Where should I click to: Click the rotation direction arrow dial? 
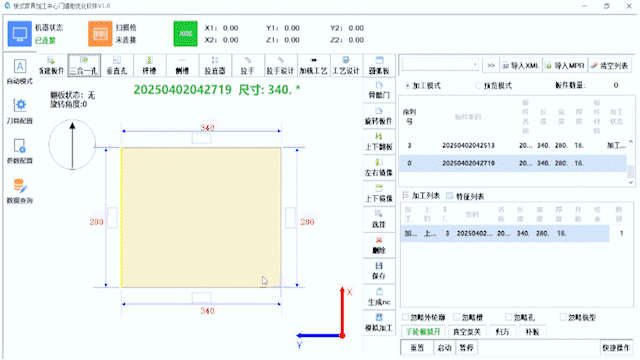click(72, 144)
